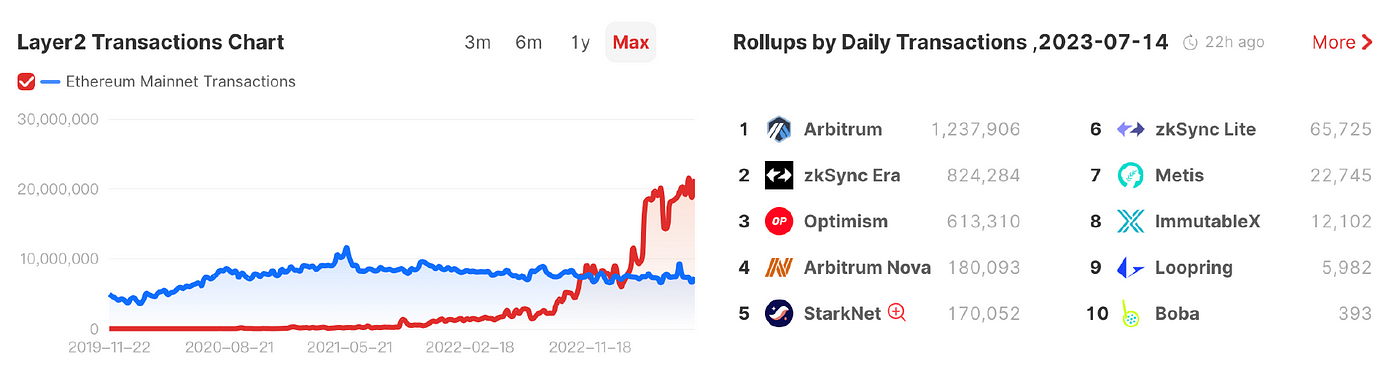Click the Arbitrum logo icon
Screen dimensions: 1400x381
[x=779, y=129]
